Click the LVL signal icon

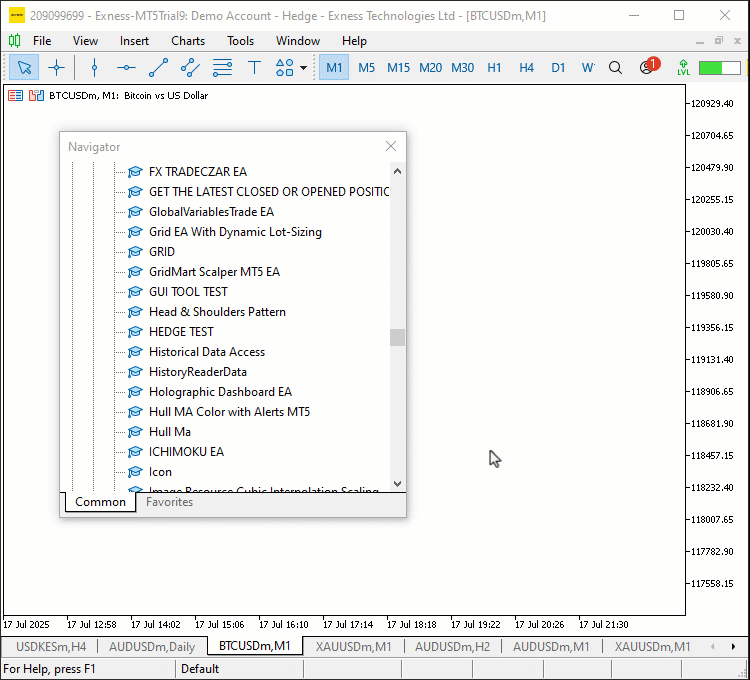pyautogui.click(x=683, y=67)
